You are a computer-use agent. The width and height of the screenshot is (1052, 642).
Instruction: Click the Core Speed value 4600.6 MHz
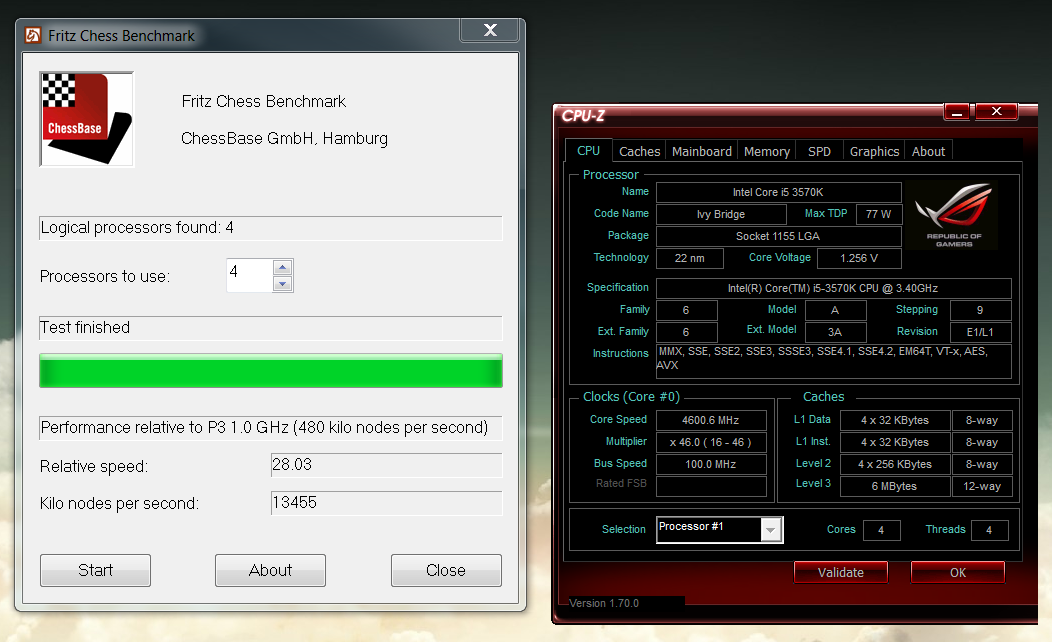click(x=711, y=421)
